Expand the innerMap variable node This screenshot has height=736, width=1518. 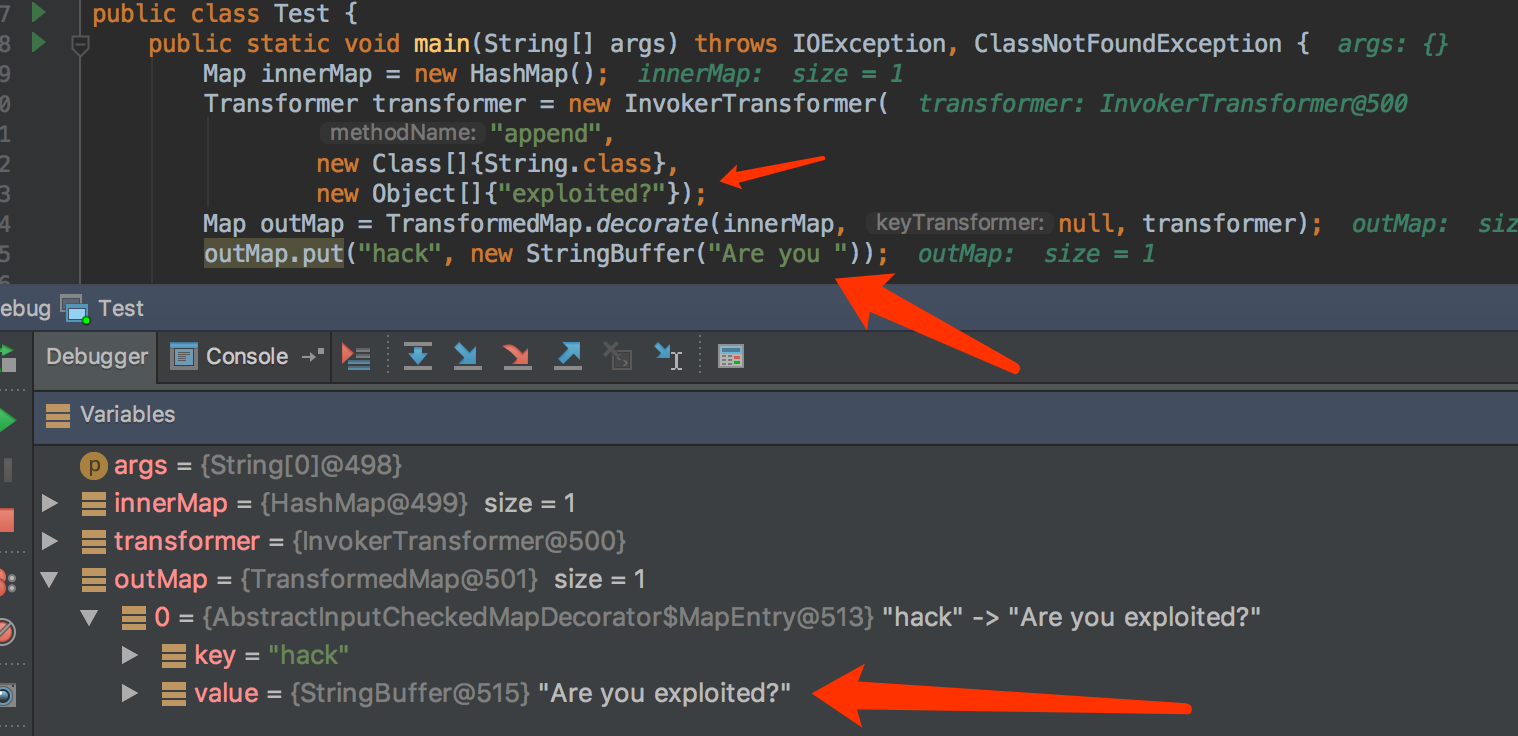49,503
